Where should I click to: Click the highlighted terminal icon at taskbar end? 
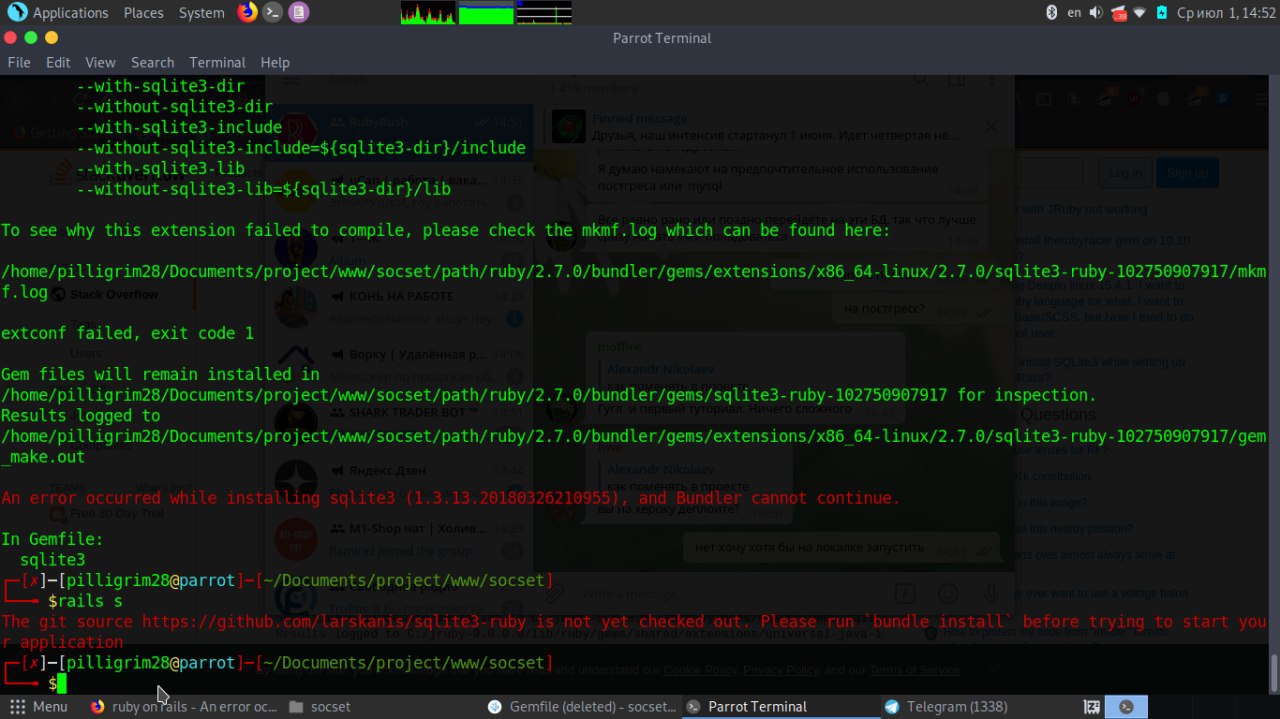coord(1126,706)
